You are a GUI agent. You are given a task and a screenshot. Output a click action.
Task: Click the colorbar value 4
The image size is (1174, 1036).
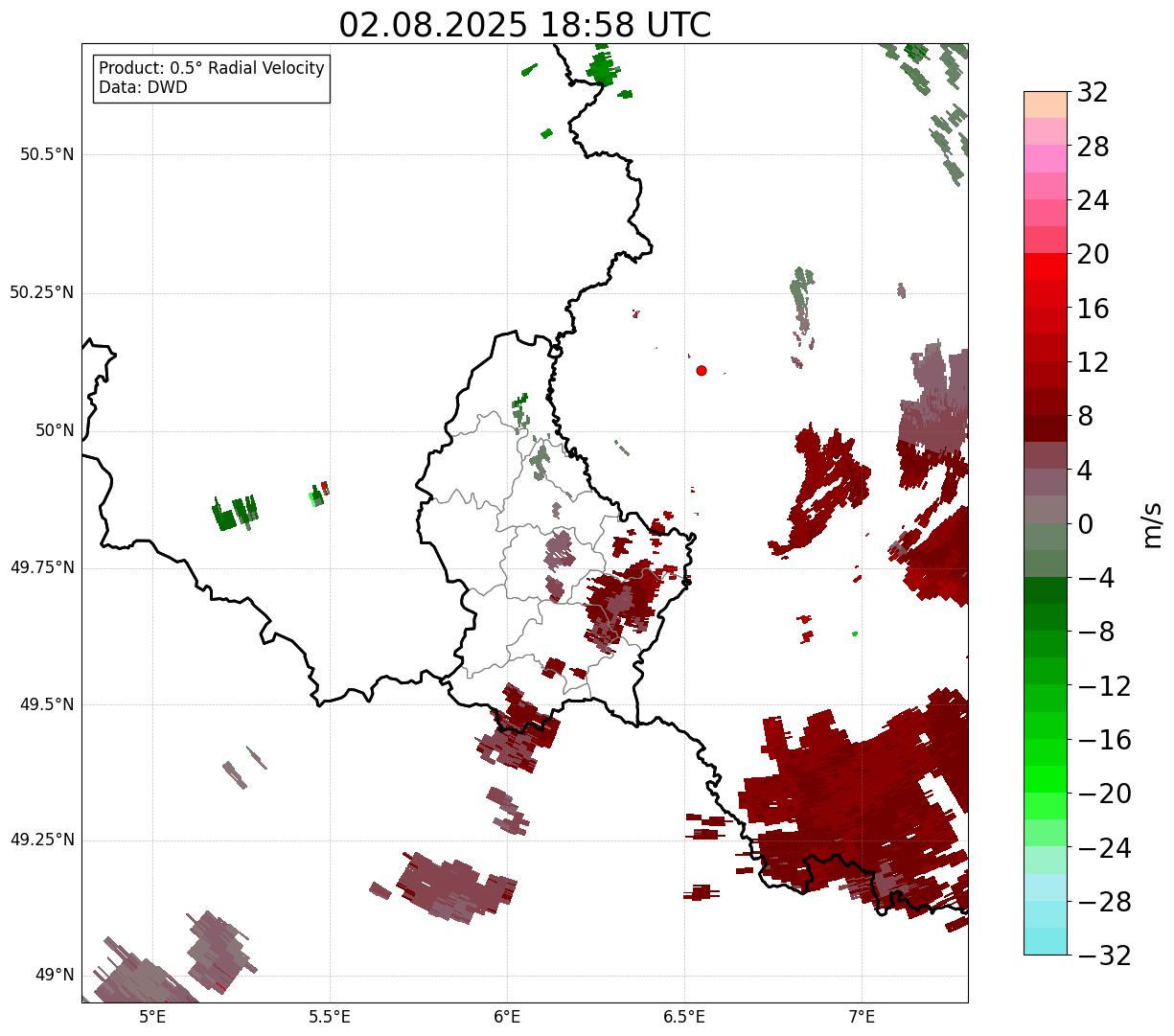(1085, 470)
